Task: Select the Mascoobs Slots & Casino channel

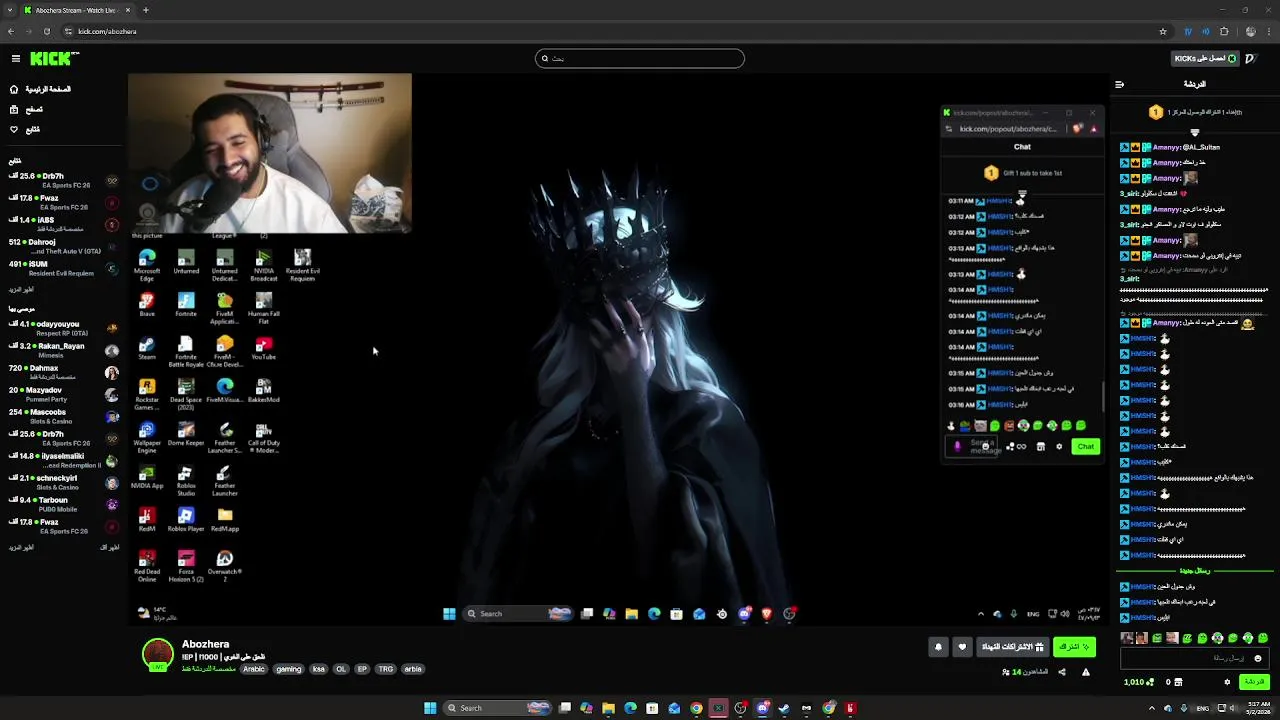Action: [64, 416]
